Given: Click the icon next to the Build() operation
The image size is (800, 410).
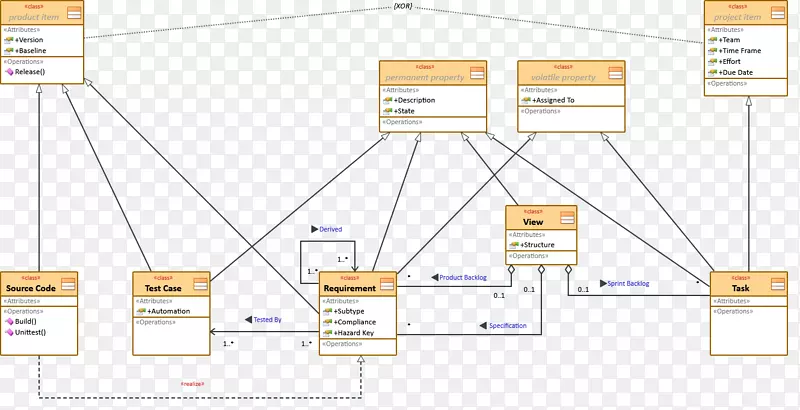Looking at the screenshot, I should pos(10,321).
